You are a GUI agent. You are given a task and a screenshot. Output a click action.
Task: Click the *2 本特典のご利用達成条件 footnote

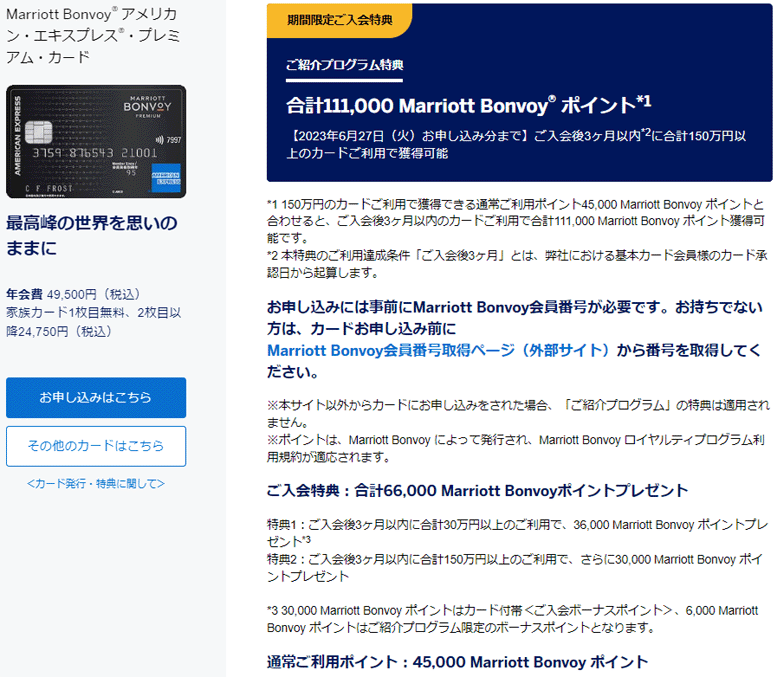click(517, 264)
